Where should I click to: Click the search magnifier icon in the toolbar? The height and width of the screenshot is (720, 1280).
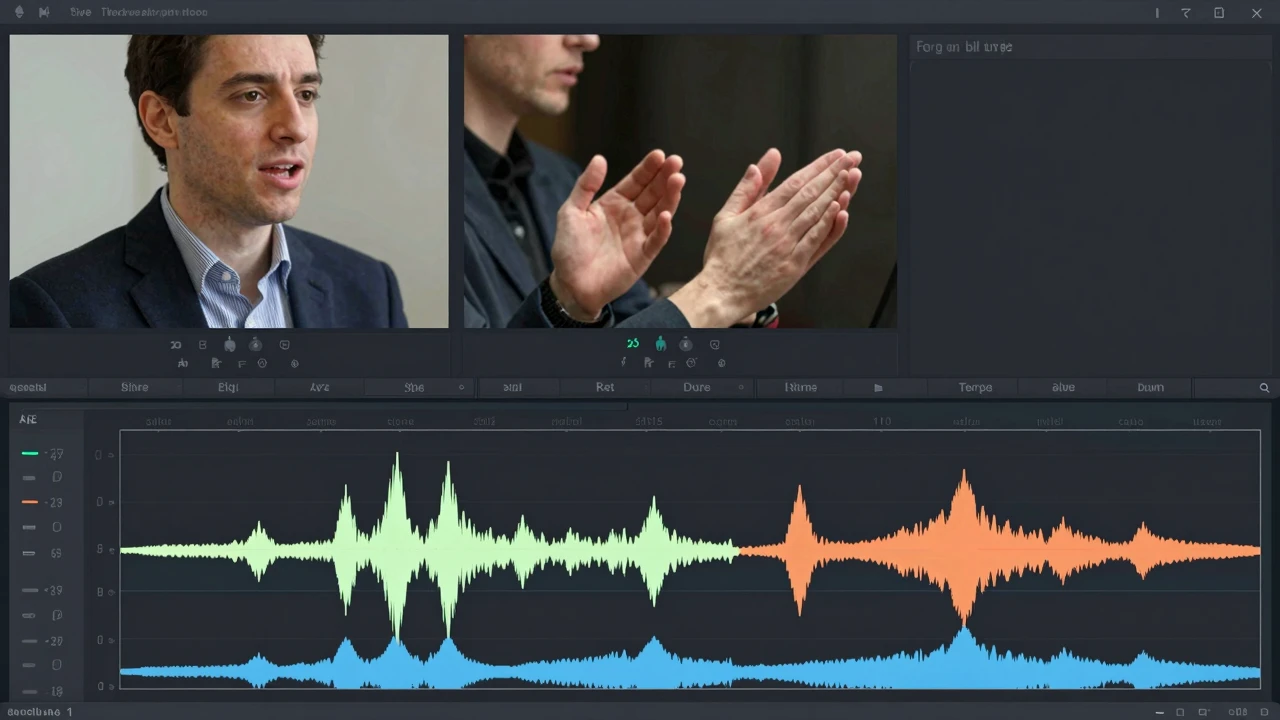pos(1264,388)
